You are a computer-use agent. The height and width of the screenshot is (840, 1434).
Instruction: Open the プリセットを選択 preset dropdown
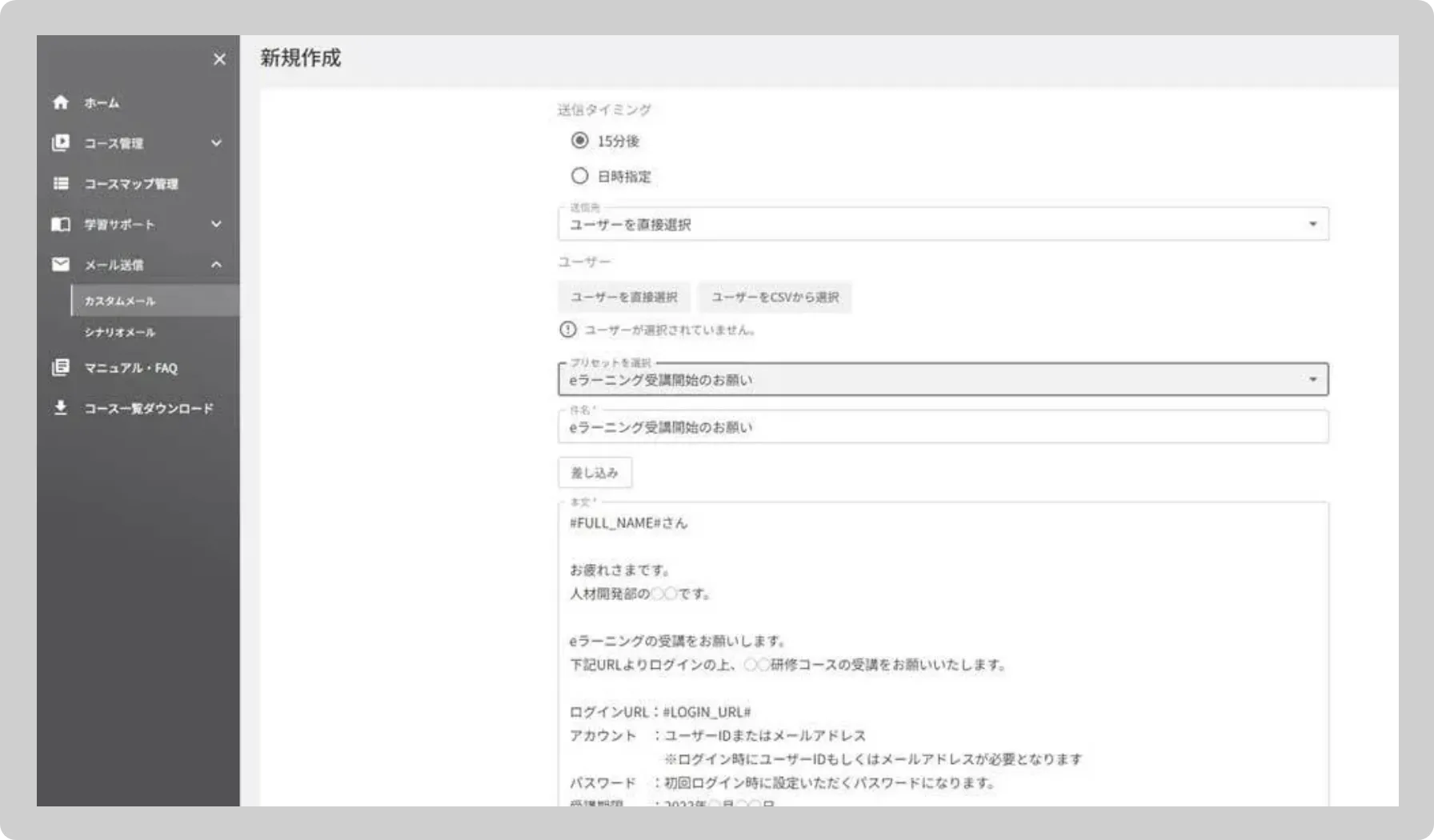point(943,379)
